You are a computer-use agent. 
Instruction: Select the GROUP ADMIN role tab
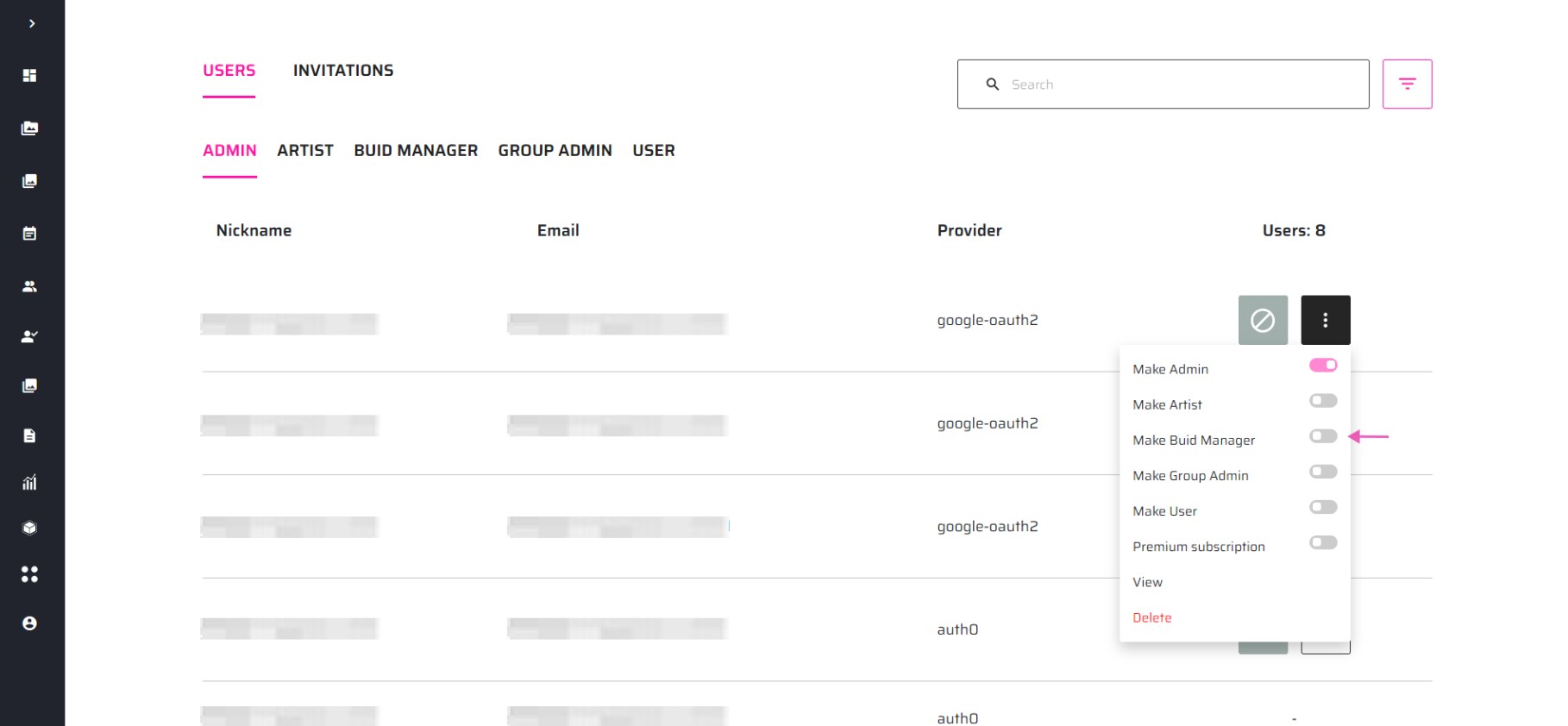[555, 151]
